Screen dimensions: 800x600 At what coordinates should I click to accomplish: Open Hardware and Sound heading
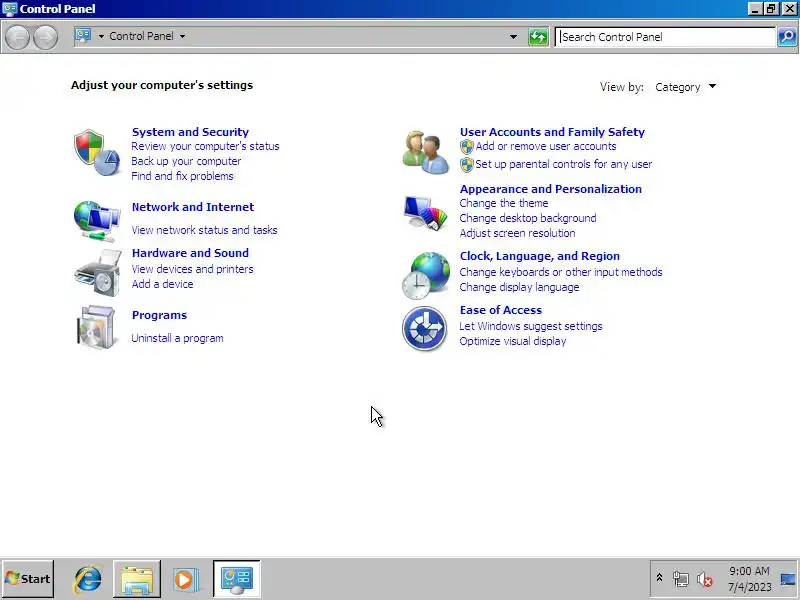[190, 253]
